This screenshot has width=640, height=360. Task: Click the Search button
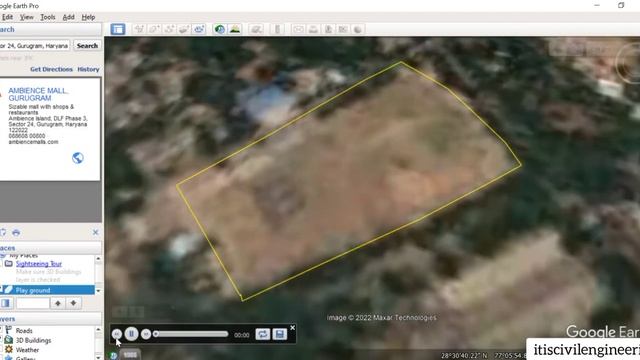pyautogui.click(x=87, y=46)
